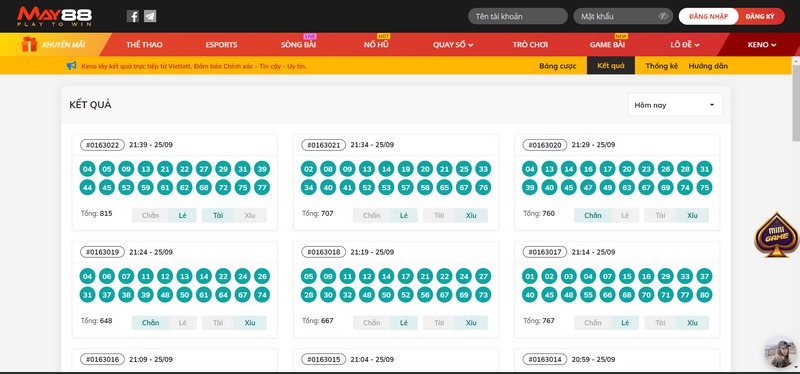Open the Facebook icon in header

pos(133,16)
